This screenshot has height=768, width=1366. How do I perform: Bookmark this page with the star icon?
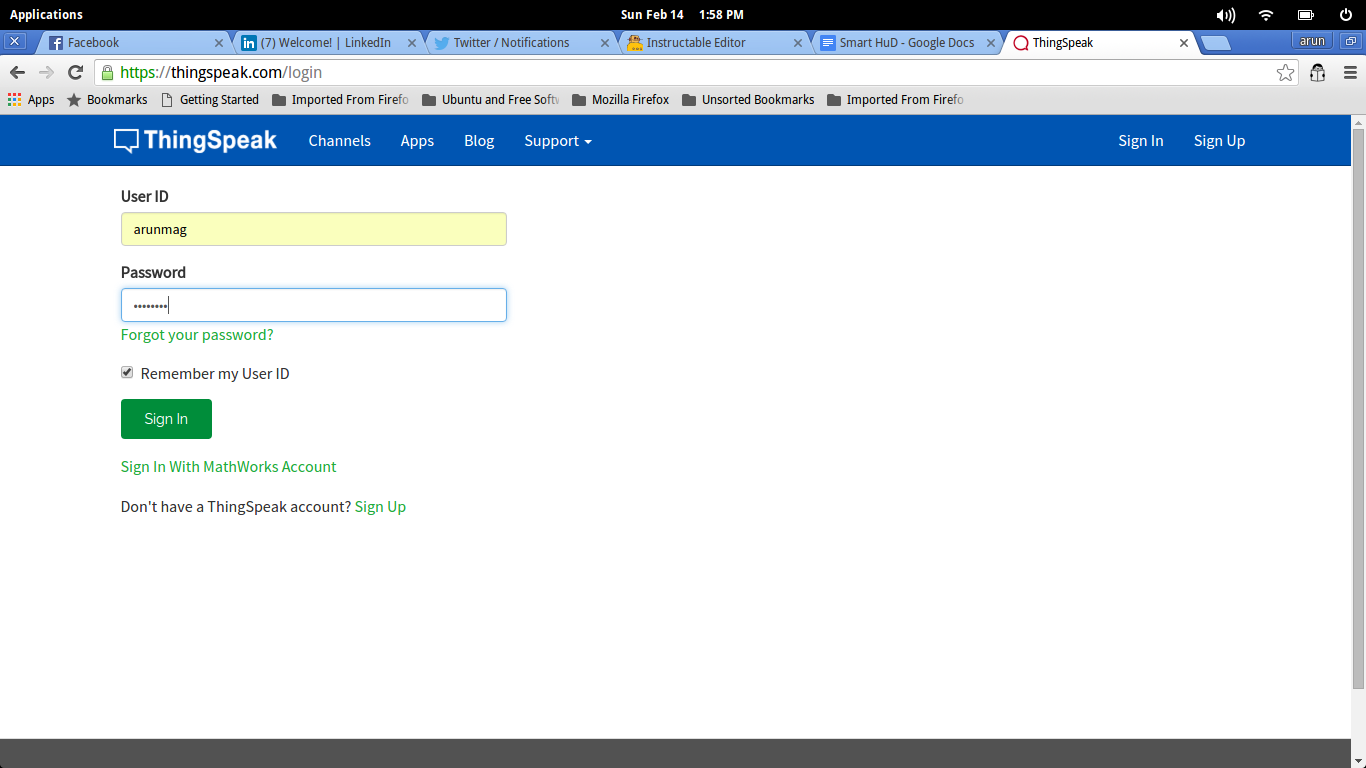coord(1285,72)
